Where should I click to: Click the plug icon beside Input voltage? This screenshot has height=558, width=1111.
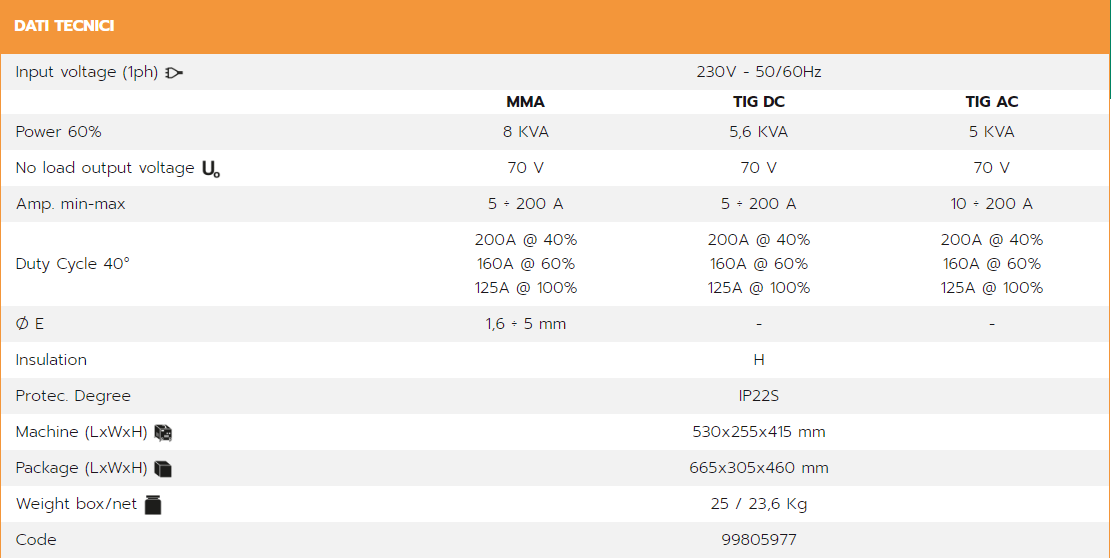coord(174,72)
